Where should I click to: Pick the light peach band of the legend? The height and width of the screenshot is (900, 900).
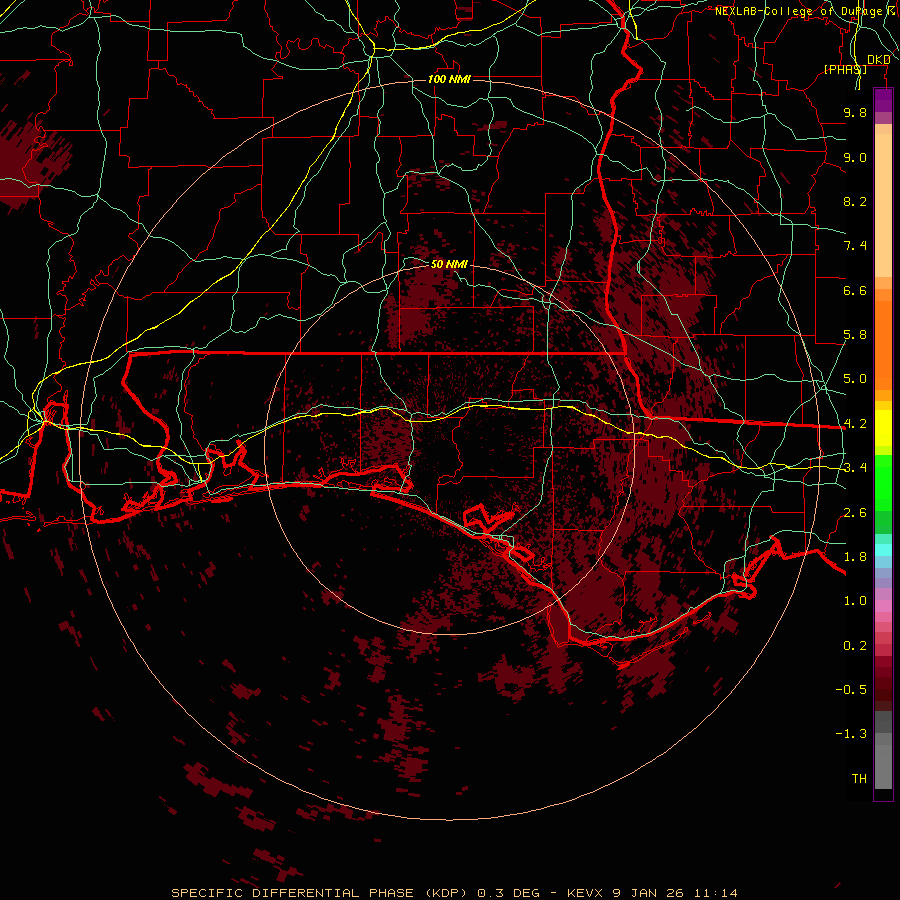883,205
